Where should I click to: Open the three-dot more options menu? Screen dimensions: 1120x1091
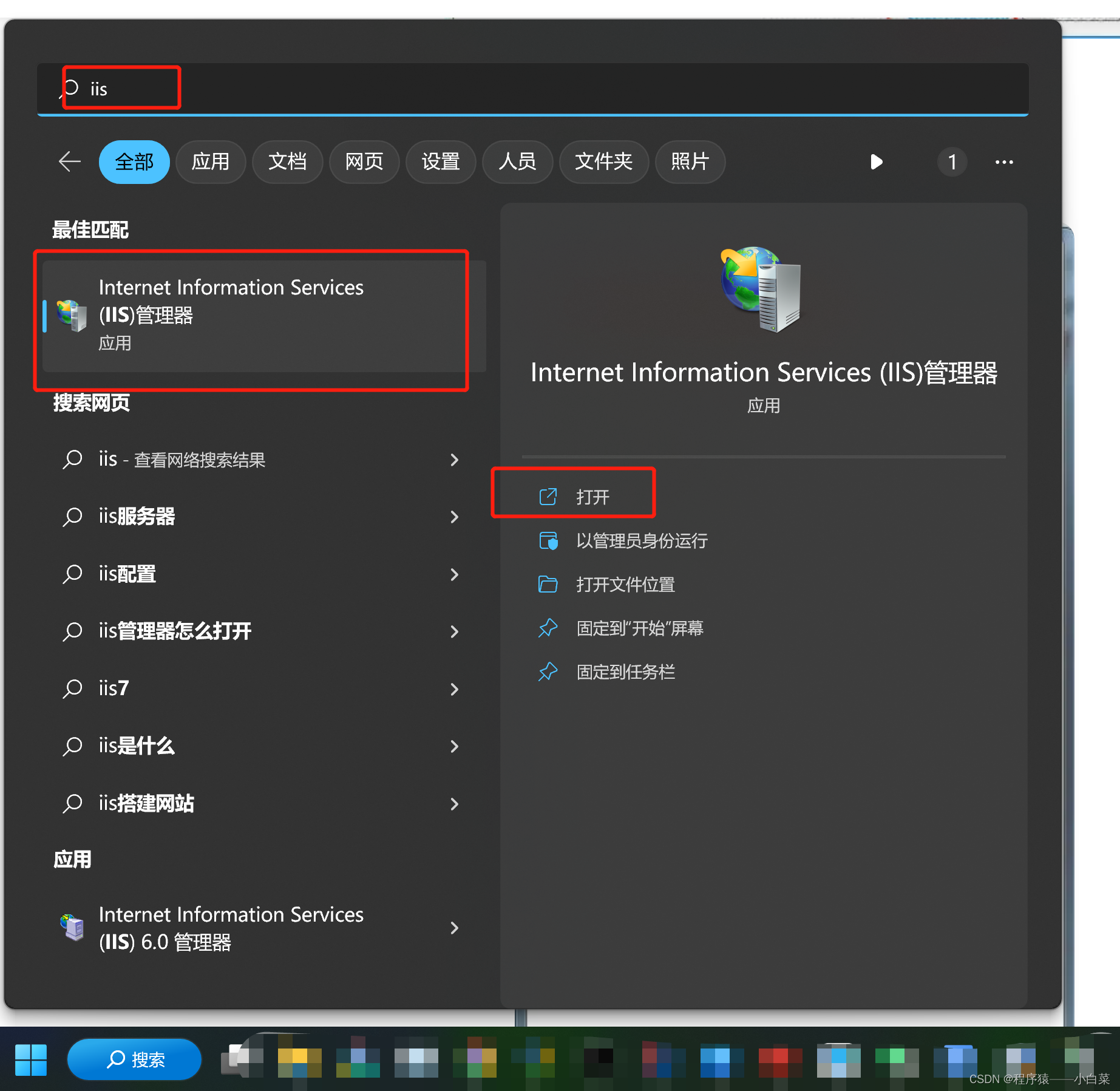pyautogui.click(x=1004, y=162)
